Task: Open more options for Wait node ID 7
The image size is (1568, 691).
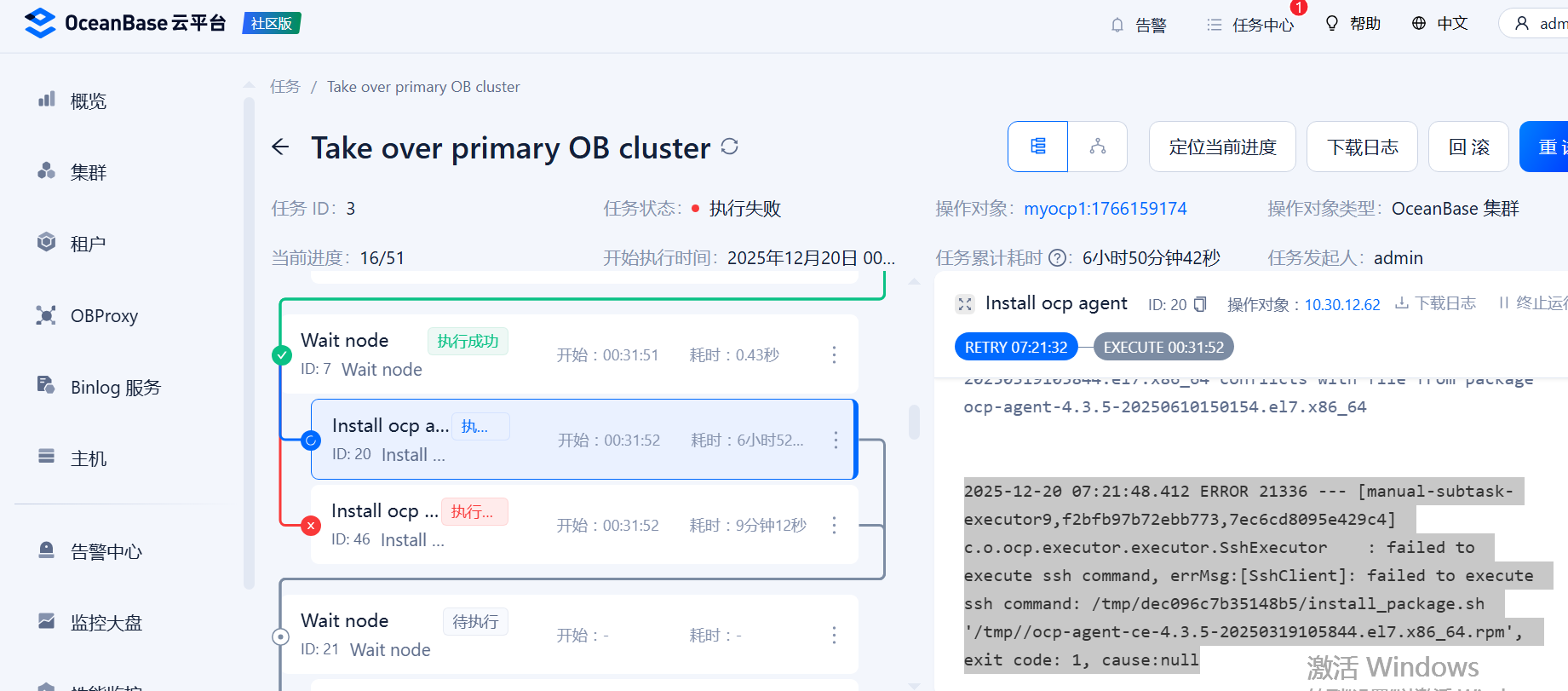Action: pos(834,354)
